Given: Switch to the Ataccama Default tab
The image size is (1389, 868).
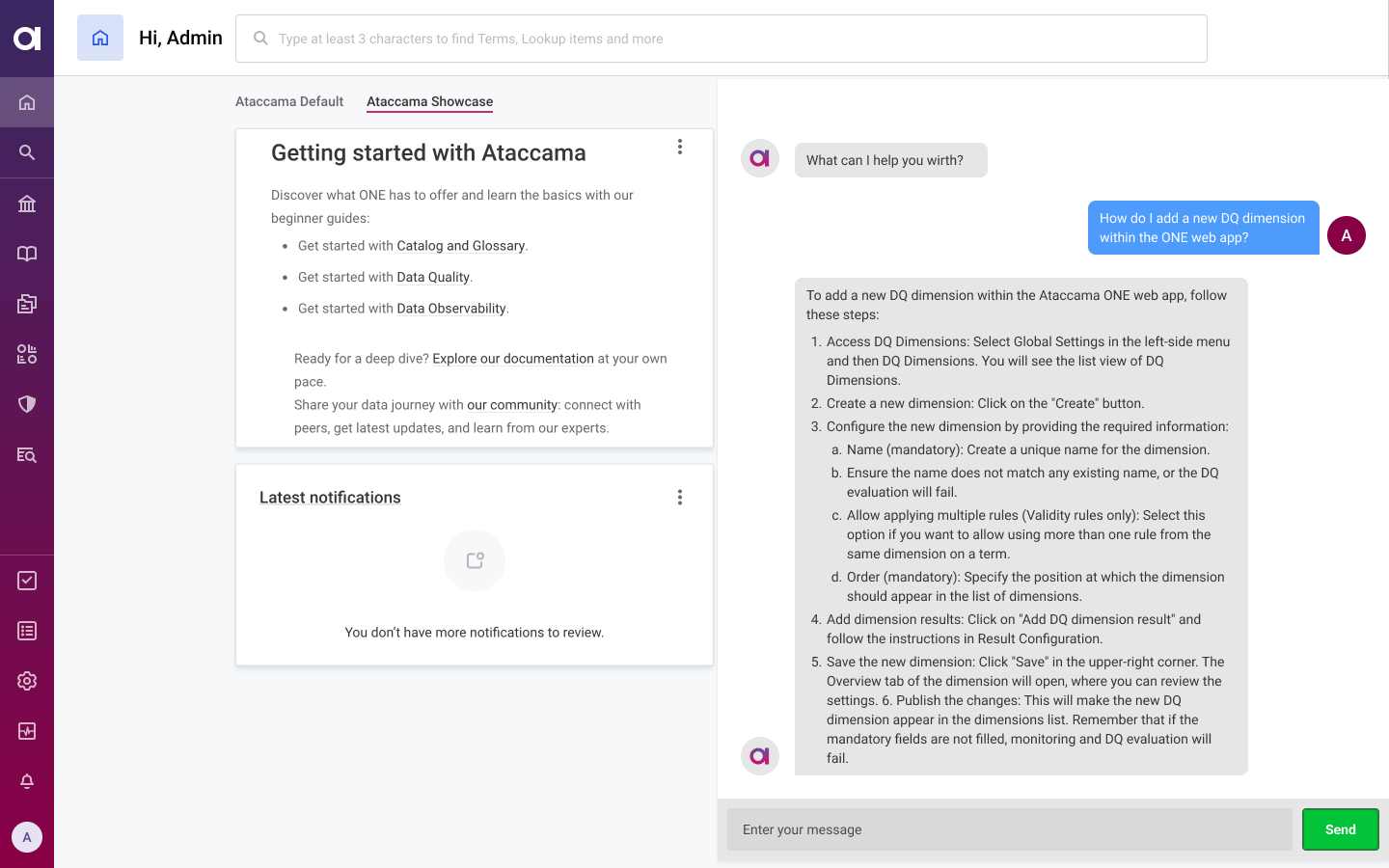Looking at the screenshot, I should (289, 101).
